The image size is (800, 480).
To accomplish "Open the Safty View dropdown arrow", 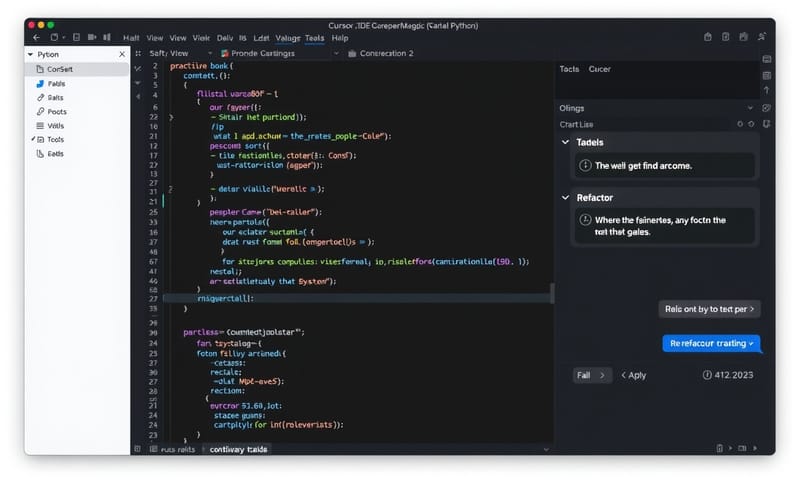I will (210, 53).
